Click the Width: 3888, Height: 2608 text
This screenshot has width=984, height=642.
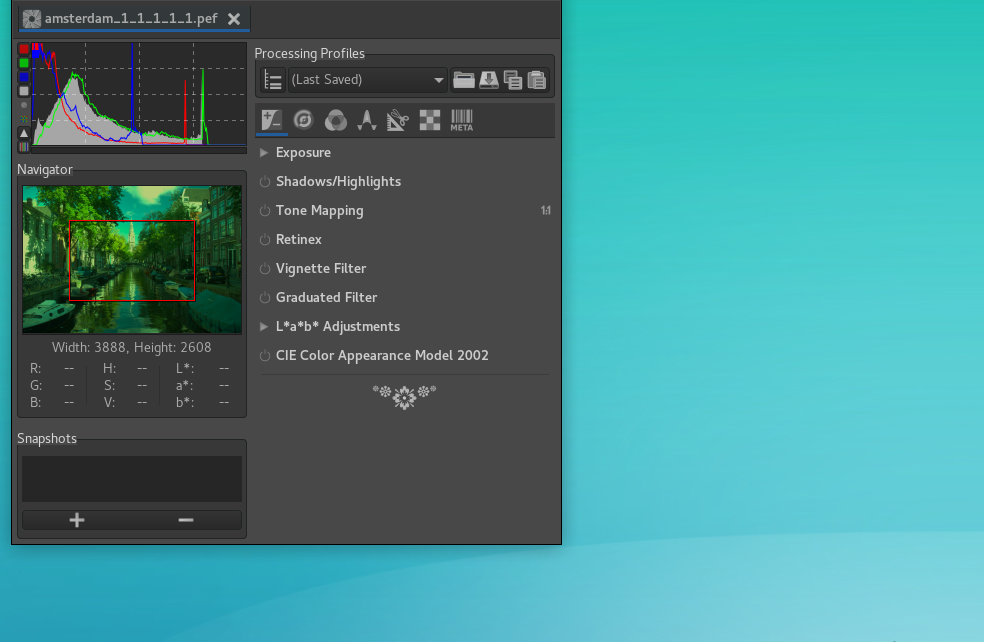(131, 348)
